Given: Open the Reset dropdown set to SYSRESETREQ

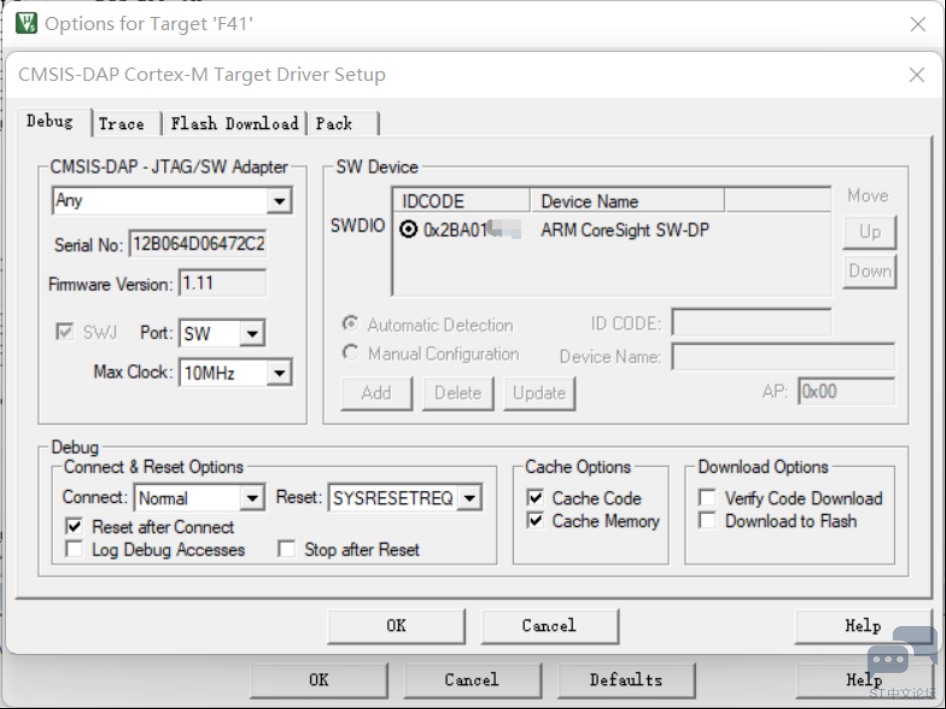Looking at the screenshot, I should [469, 498].
